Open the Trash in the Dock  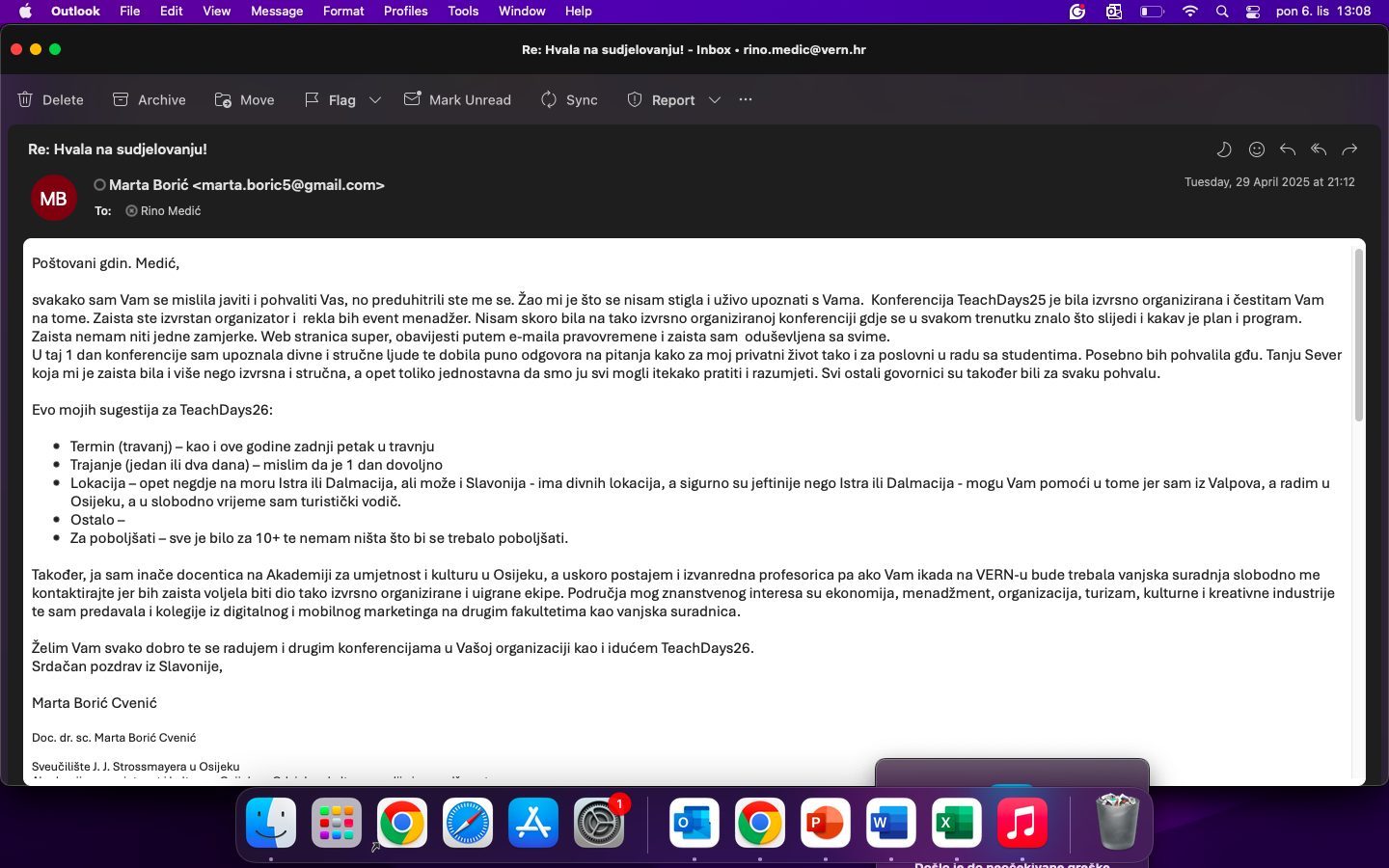pyautogui.click(x=1118, y=821)
